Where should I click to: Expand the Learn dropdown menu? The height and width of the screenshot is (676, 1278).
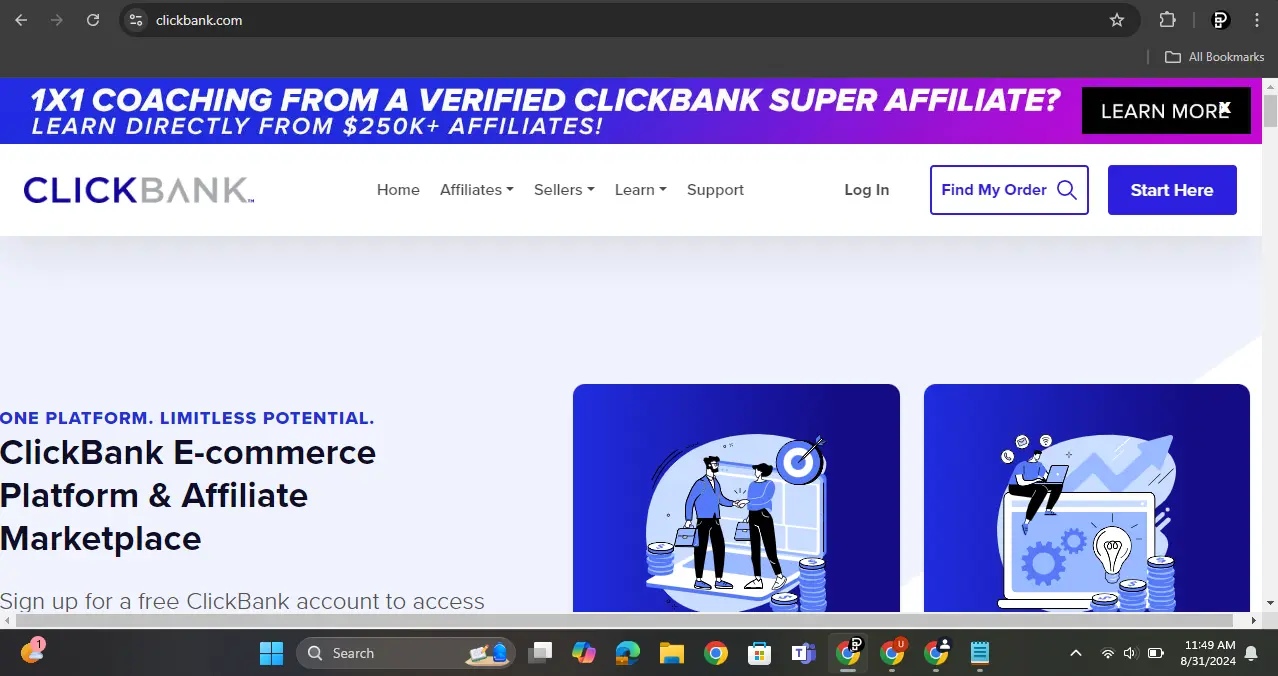pyautogui.click(x=640, y=190)
